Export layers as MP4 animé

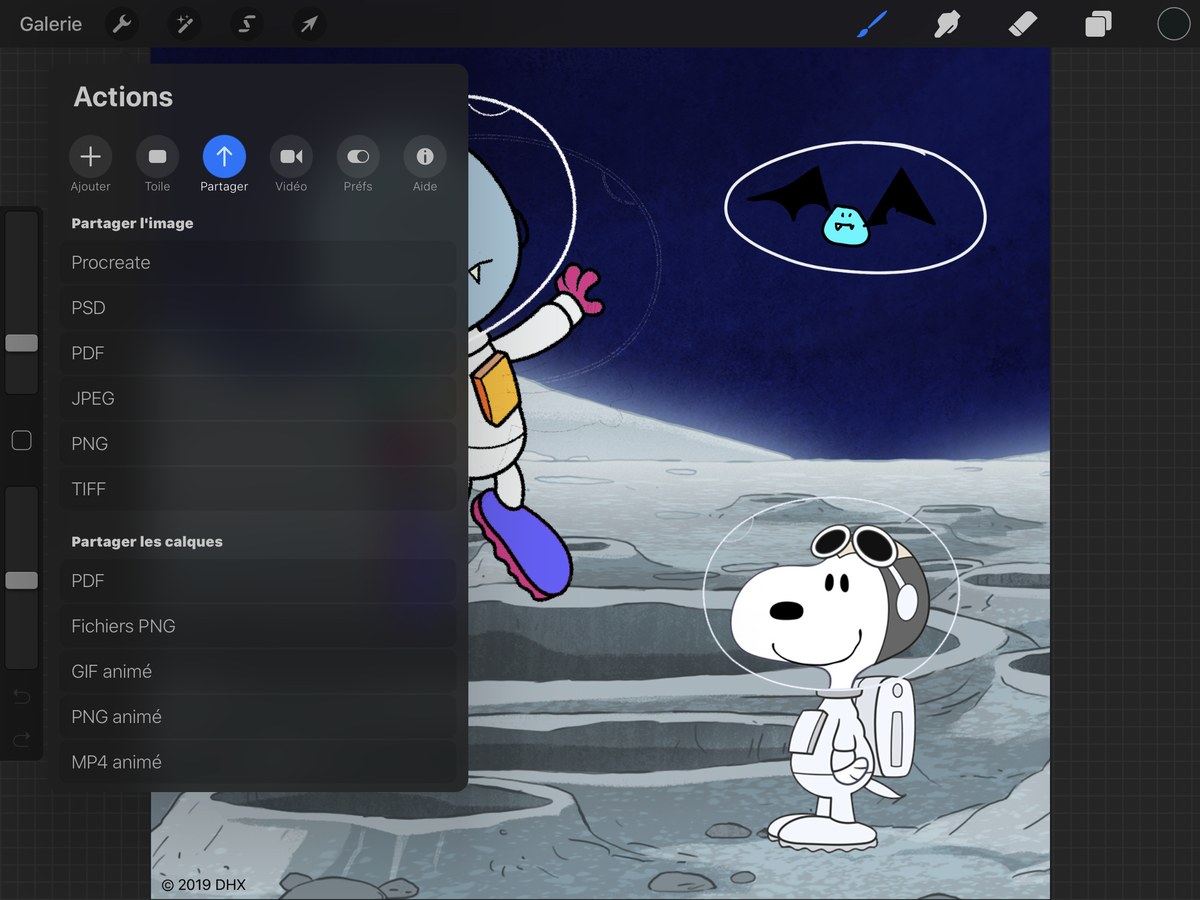258,762
